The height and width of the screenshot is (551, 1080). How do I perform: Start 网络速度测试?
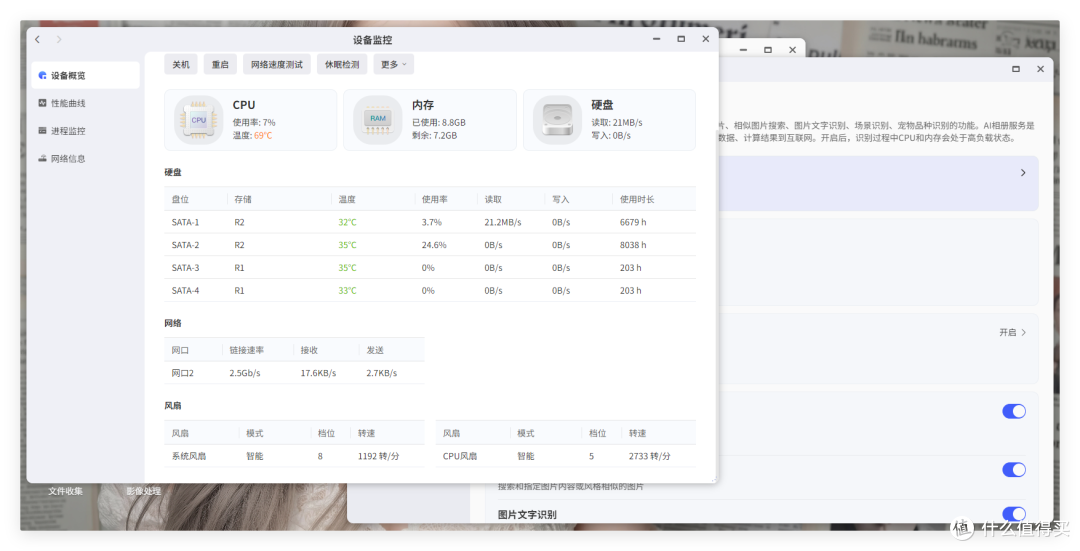[277, 64]
